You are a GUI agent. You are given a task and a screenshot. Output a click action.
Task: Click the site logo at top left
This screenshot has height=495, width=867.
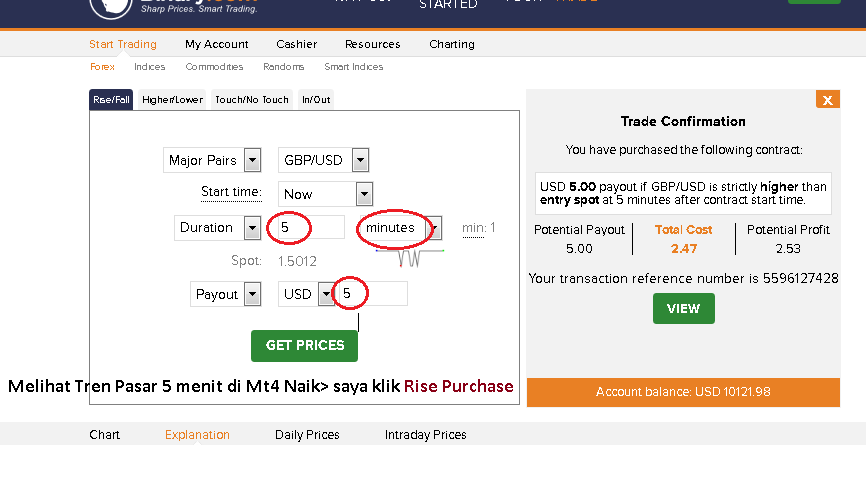111,8
